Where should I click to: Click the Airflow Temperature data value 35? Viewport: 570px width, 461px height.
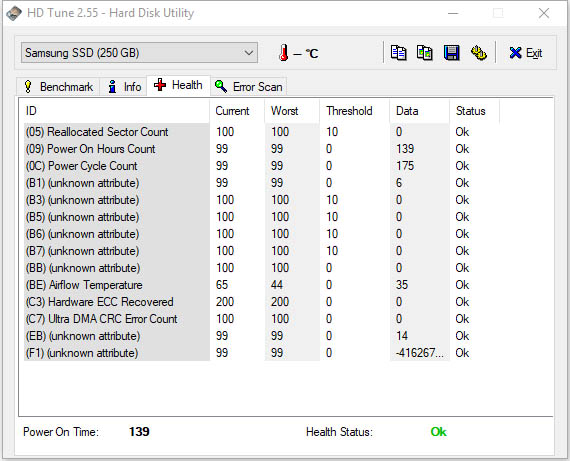coord(402,285)
